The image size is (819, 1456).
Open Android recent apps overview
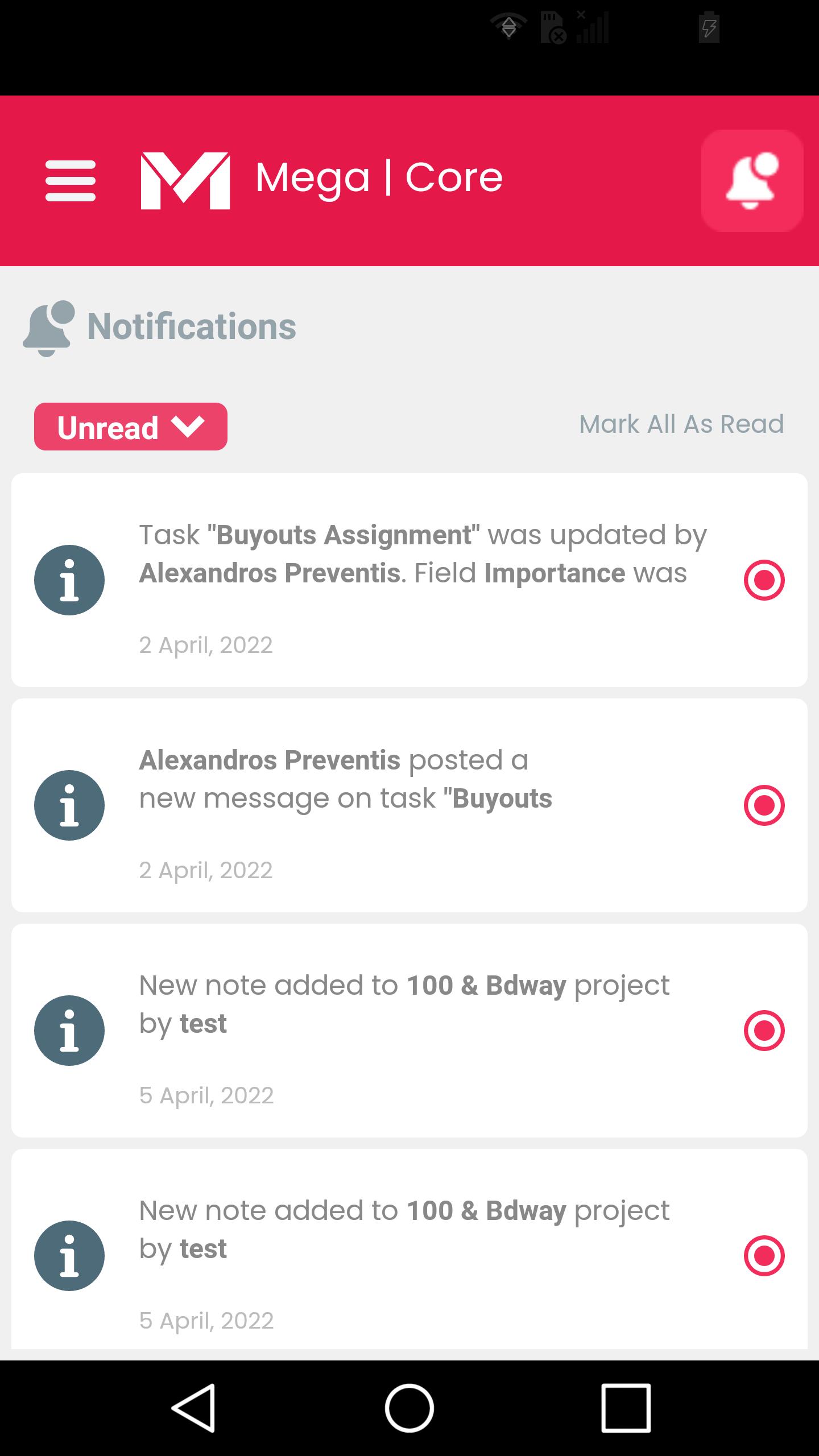tap(626, 1408)
